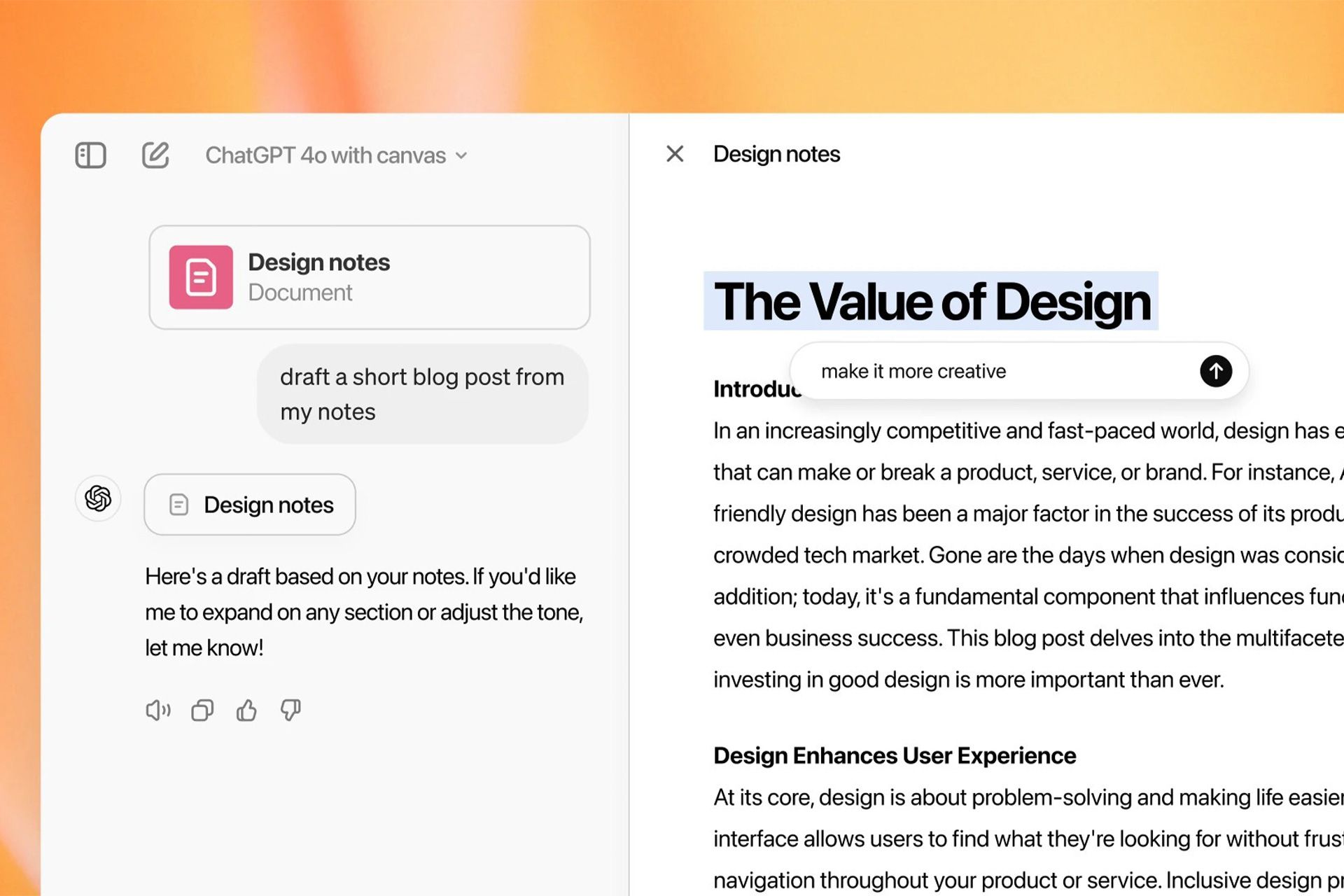Click the Design notes document in chat

point(369,276)
